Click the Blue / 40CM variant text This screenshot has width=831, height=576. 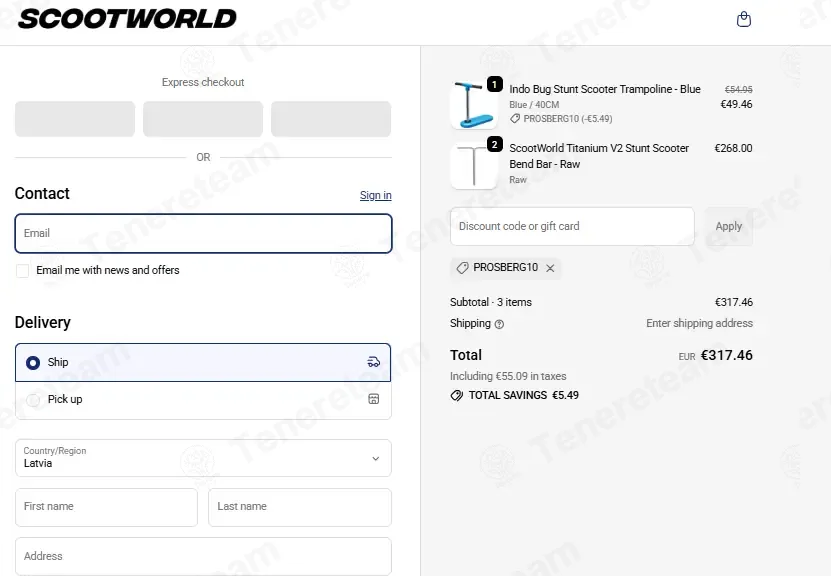534,105
